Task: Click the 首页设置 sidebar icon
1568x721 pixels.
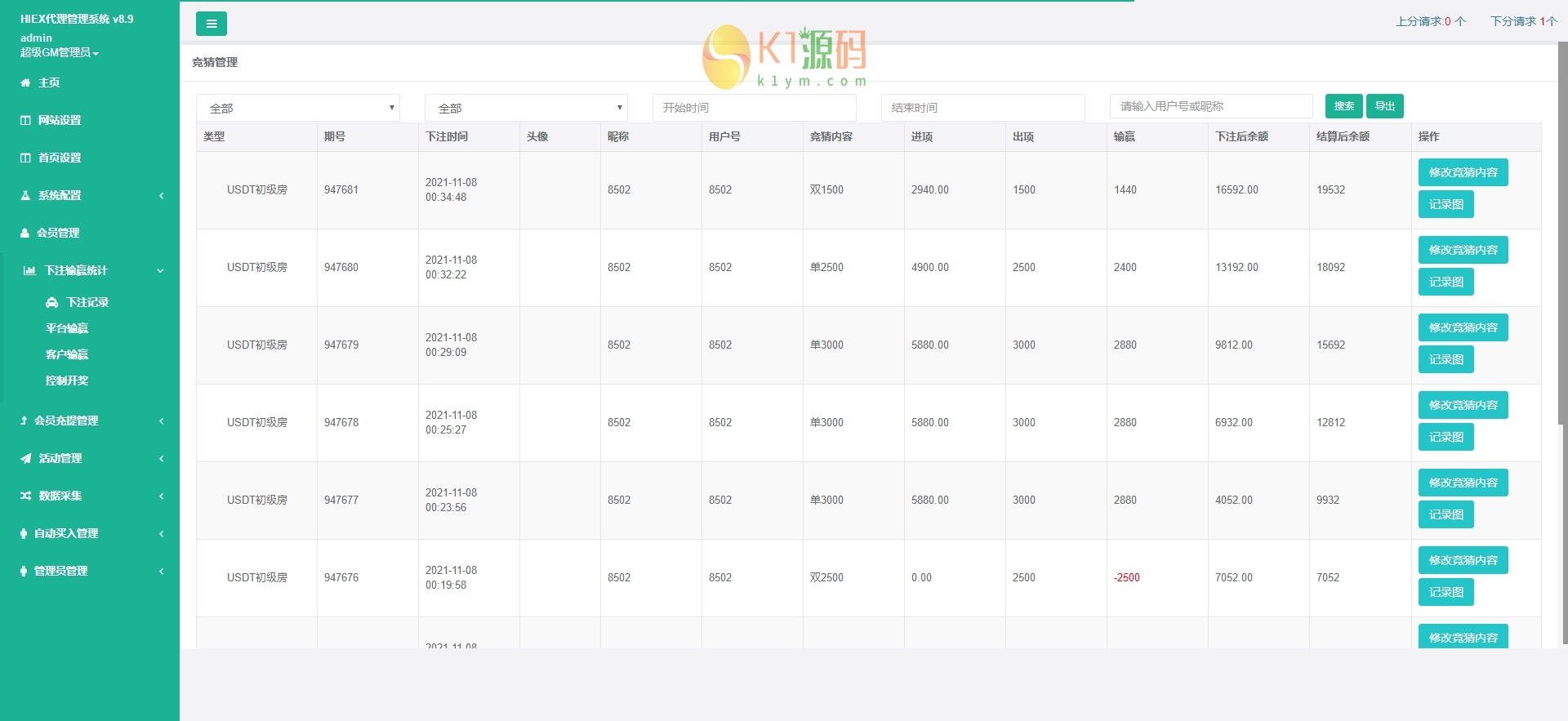Action: [25, 158]
